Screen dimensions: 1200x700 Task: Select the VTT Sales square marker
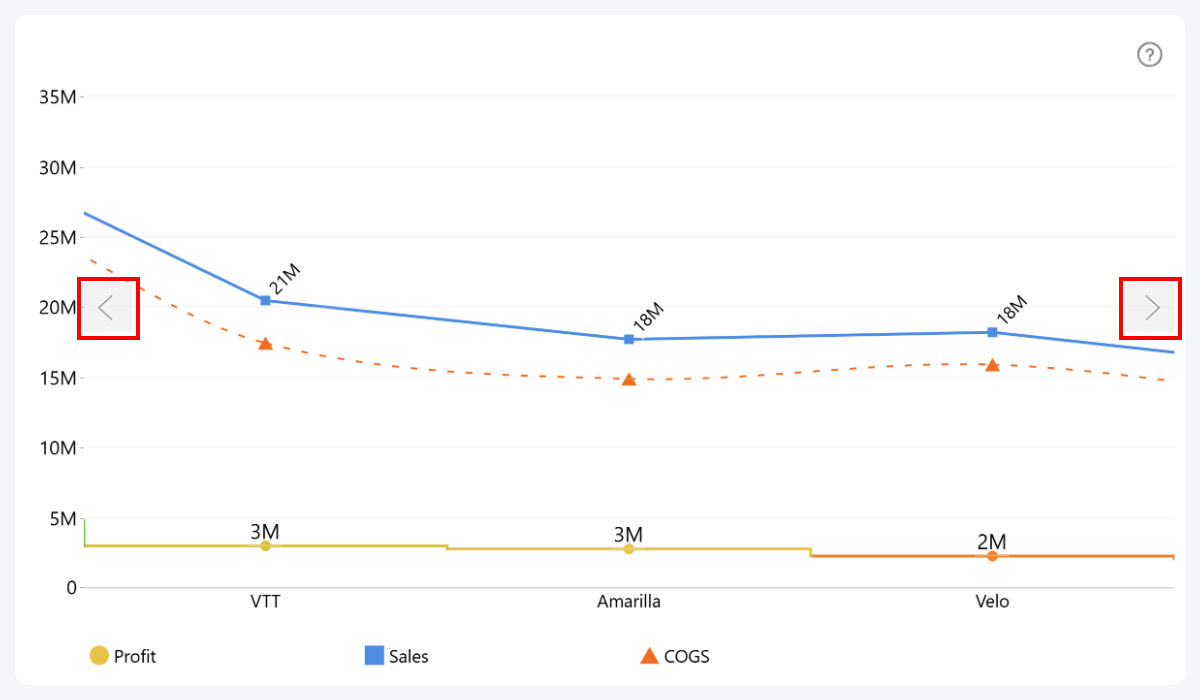(x=265, y=300)
